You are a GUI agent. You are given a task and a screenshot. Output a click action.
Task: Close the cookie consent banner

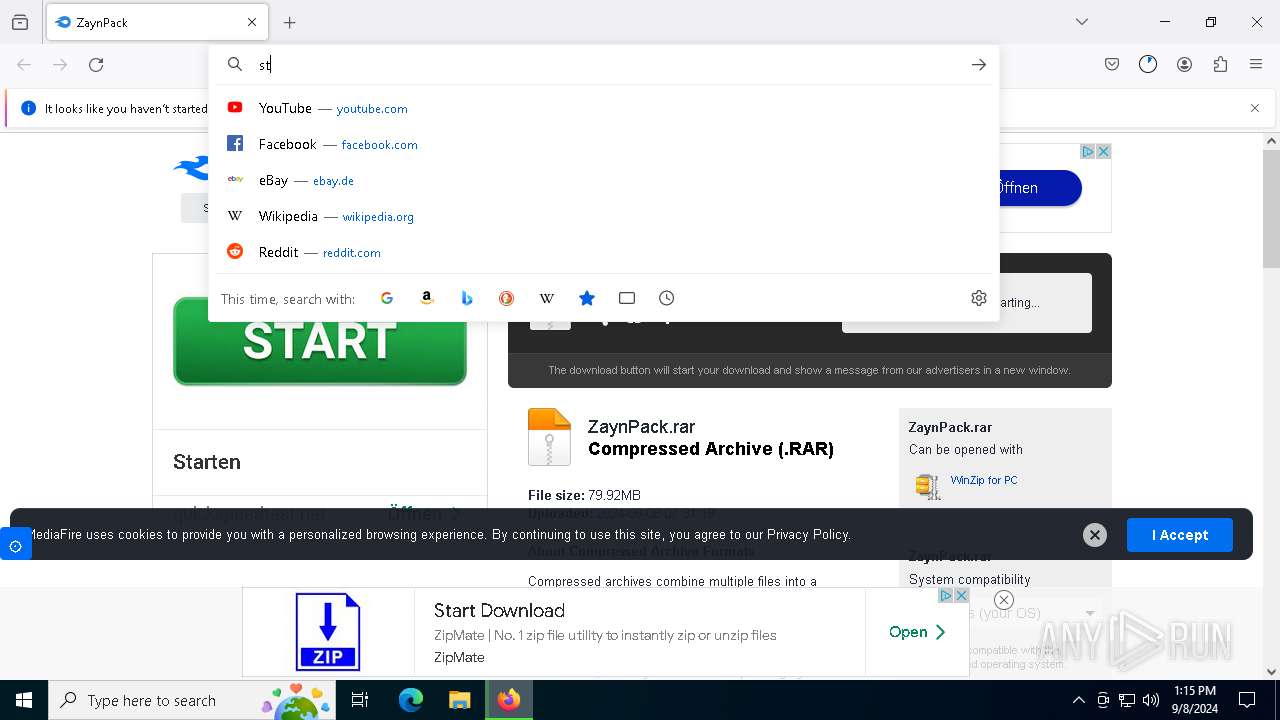click(1095, 535)
